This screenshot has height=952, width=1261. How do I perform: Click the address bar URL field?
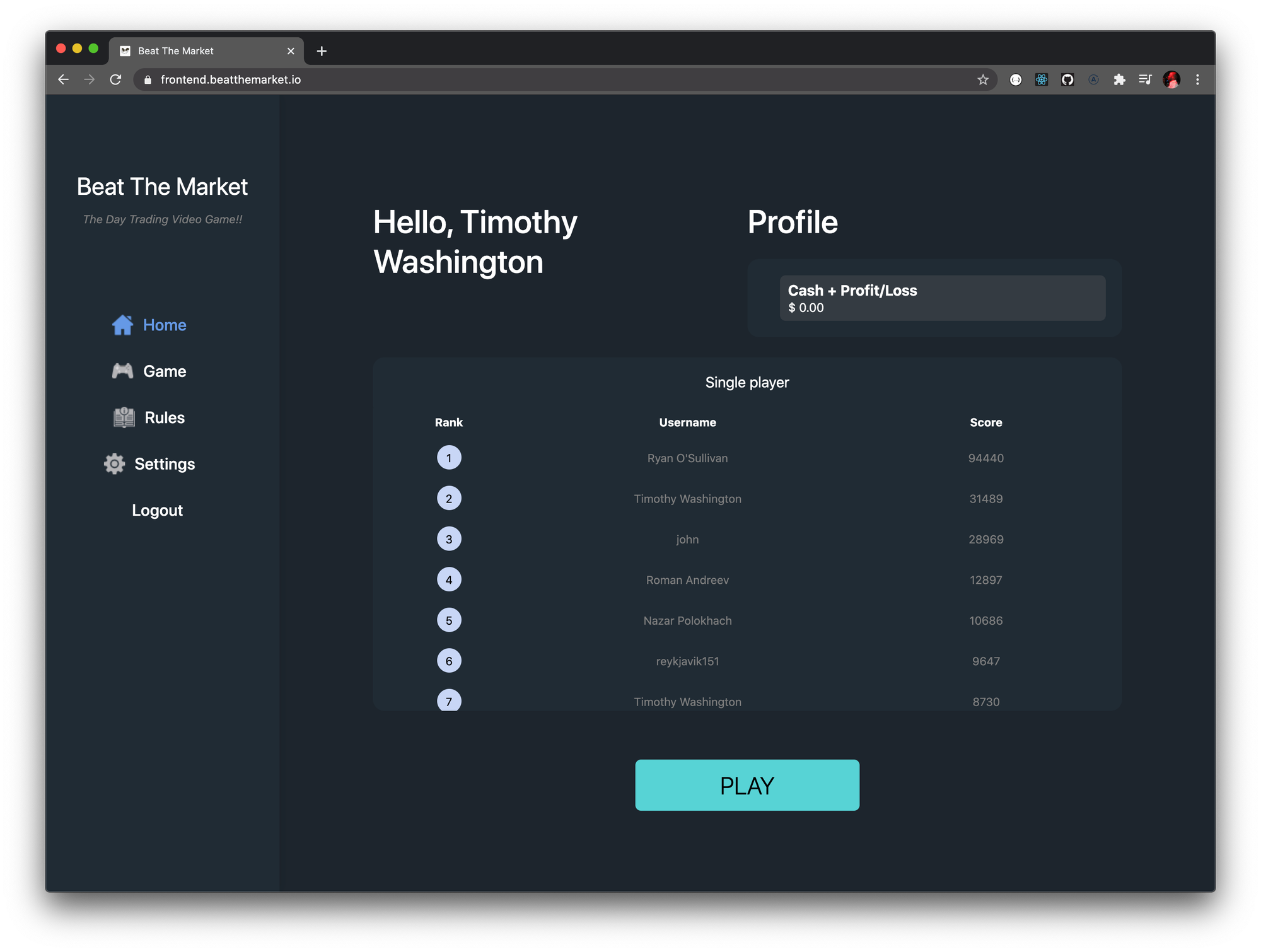504,79
